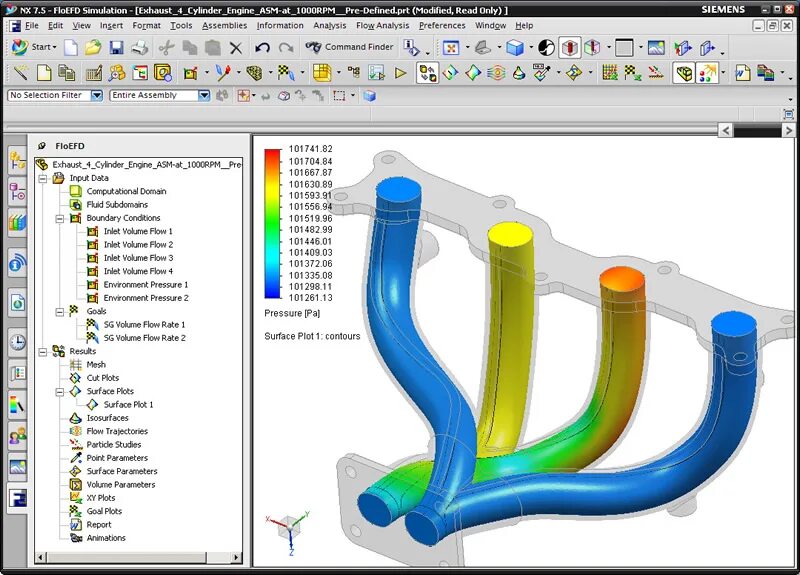Collapse the Results tree node
The image size is (800, 575).
point(43,352)
